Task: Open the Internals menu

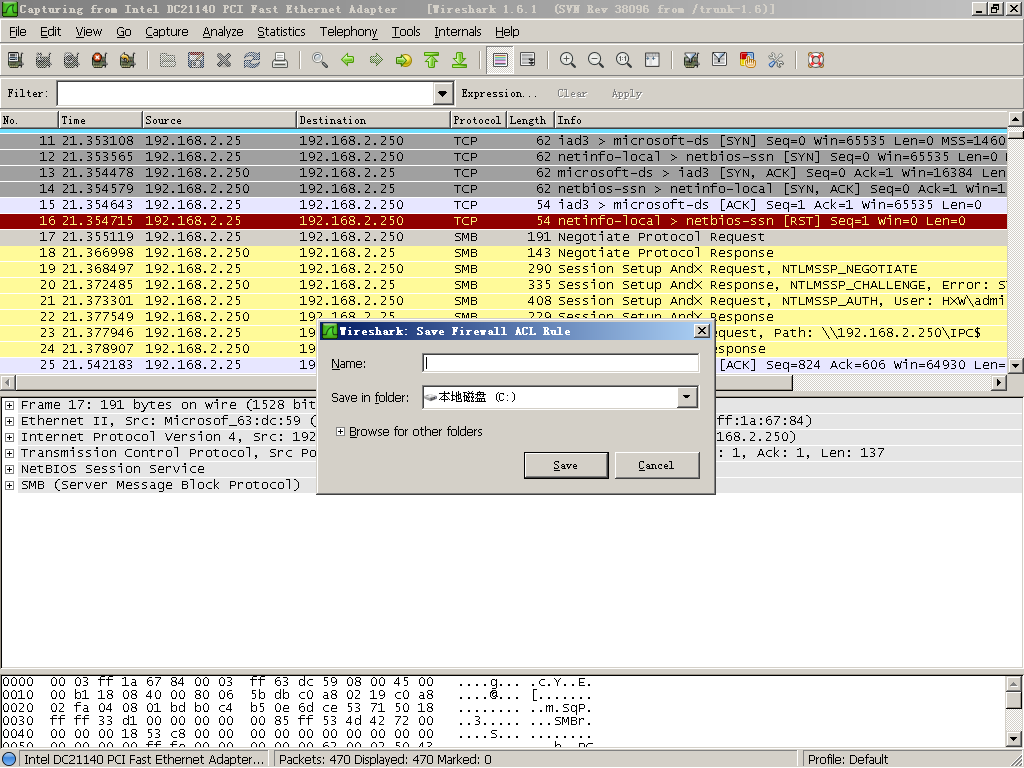Action: [457, 31]
